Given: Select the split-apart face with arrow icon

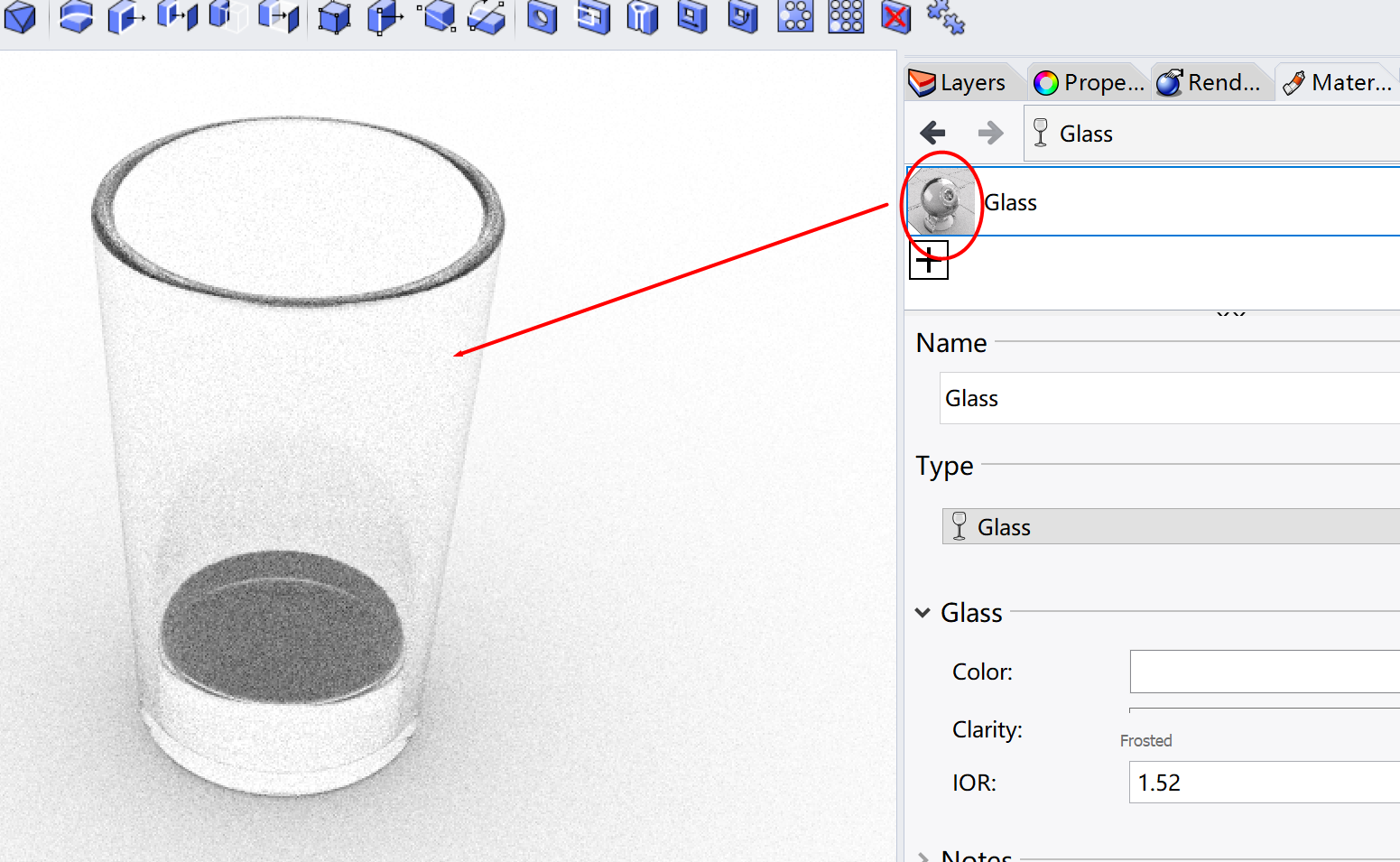Looking at the screenshot, I should pyautogui.click(x=177, y=17).
